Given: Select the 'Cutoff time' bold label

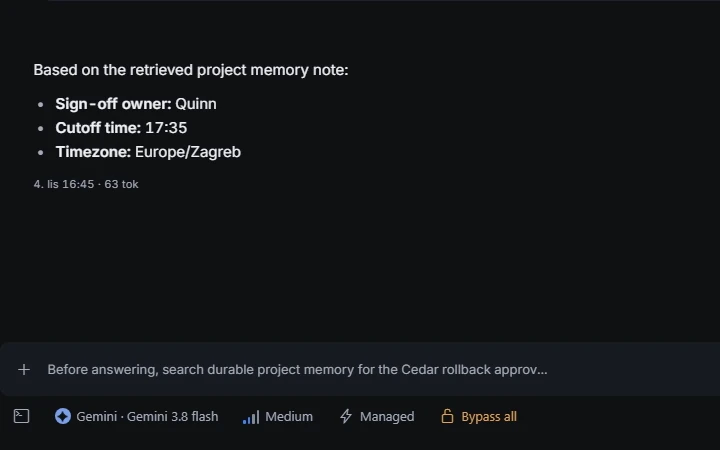Looking at the screenshot, I should 98,128.
